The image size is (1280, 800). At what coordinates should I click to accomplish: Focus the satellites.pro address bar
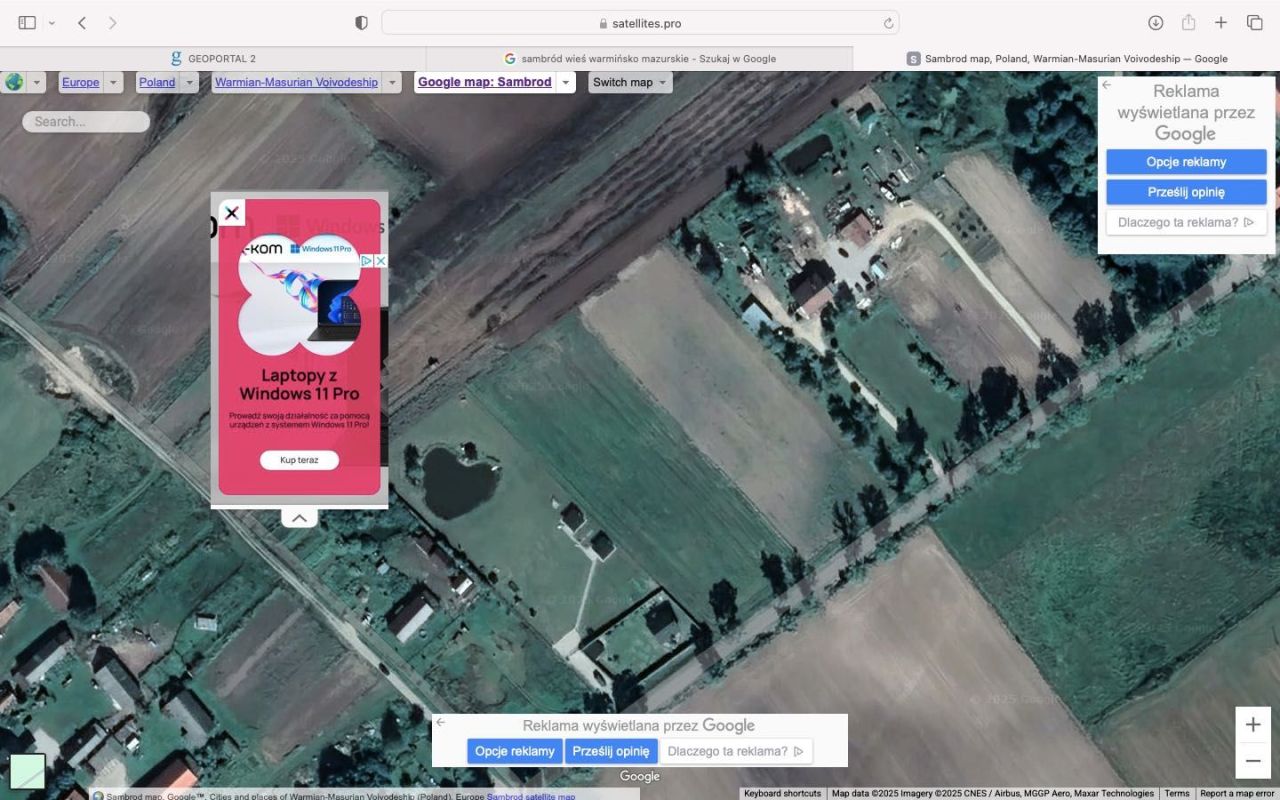(640, 23)
